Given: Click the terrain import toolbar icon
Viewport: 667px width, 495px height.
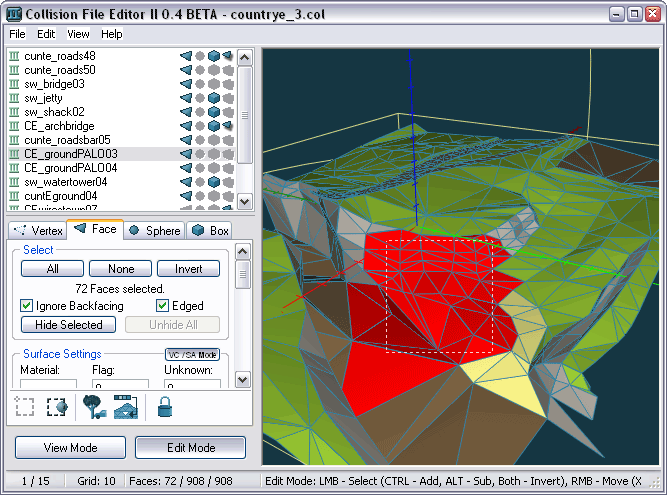Looking at the screenshot, I should tap(125, 407).
